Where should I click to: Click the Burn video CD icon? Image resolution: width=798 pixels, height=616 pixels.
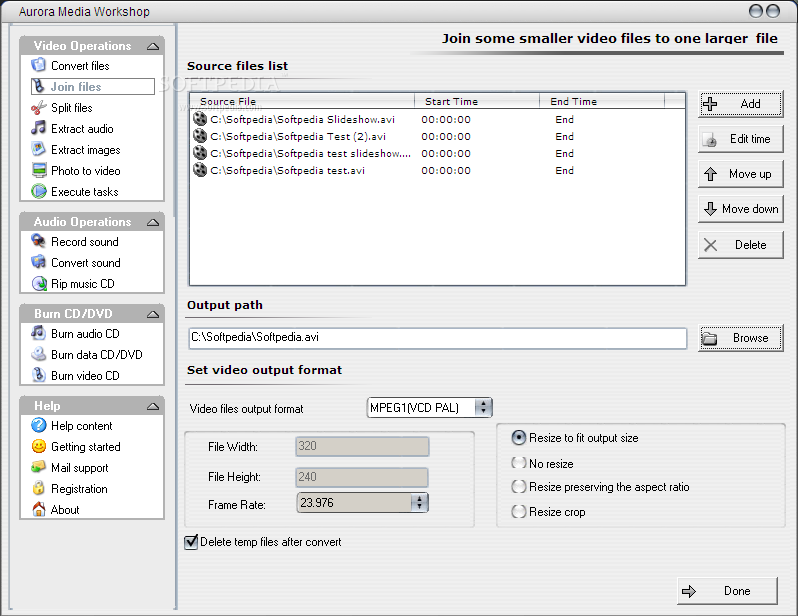coord(39,375)
